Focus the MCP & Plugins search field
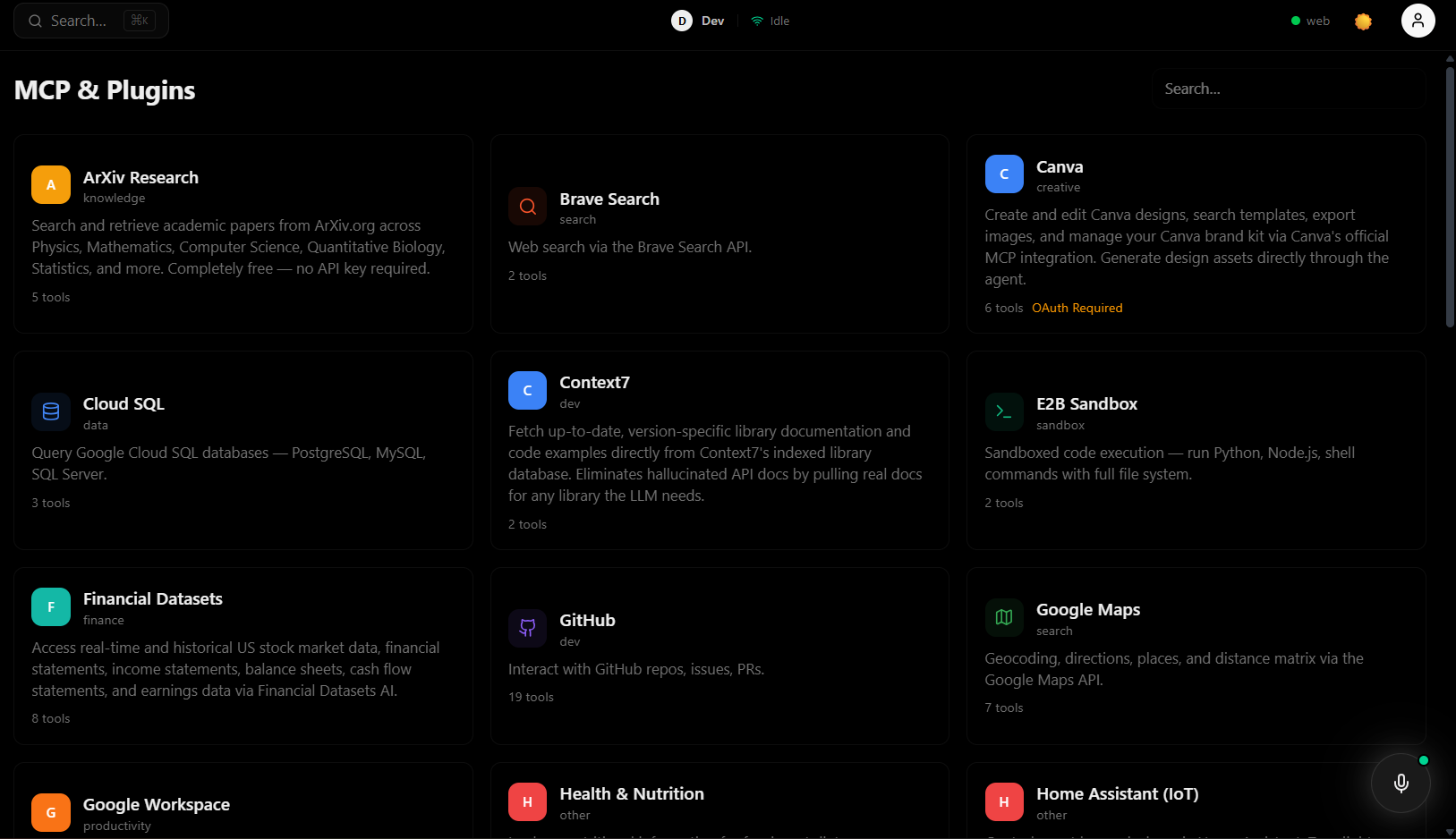 click(1288, 89)
